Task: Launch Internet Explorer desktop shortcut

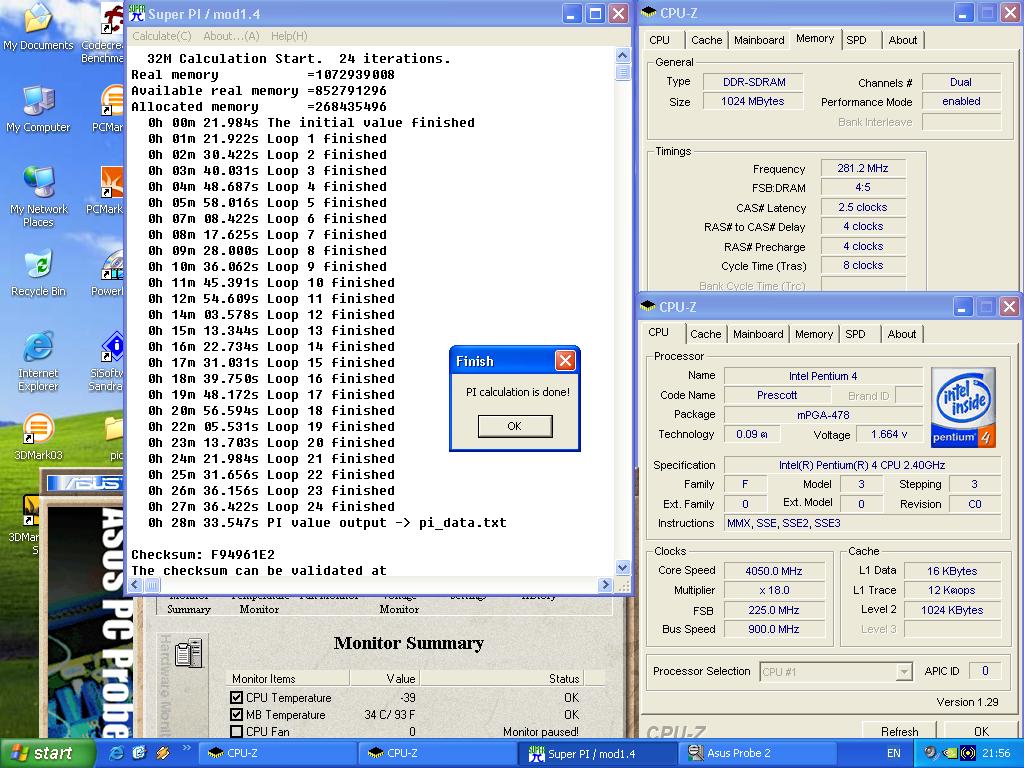Action: click(x=38, y=361)
